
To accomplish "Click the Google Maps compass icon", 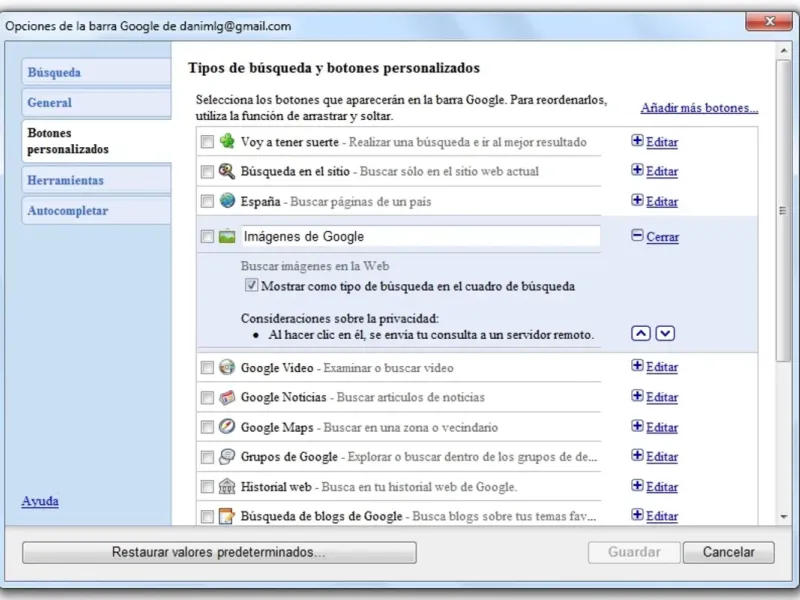I will [227, 427].
